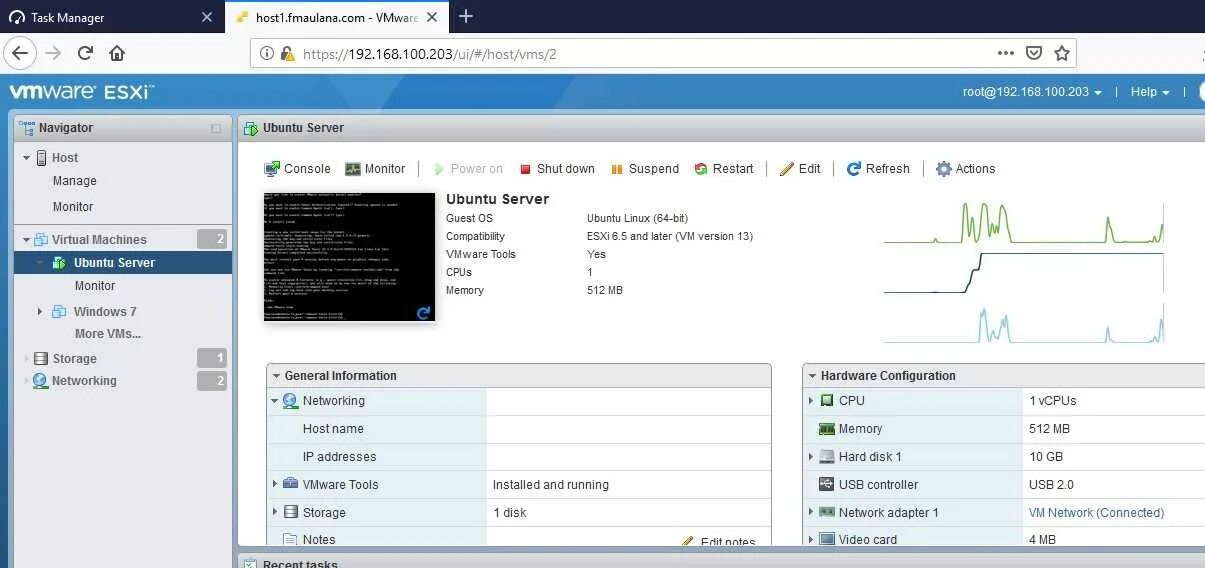This screenshot has height=568, width=1205.
Task: Click the Storage icon in Navigator
Action: 41,359
